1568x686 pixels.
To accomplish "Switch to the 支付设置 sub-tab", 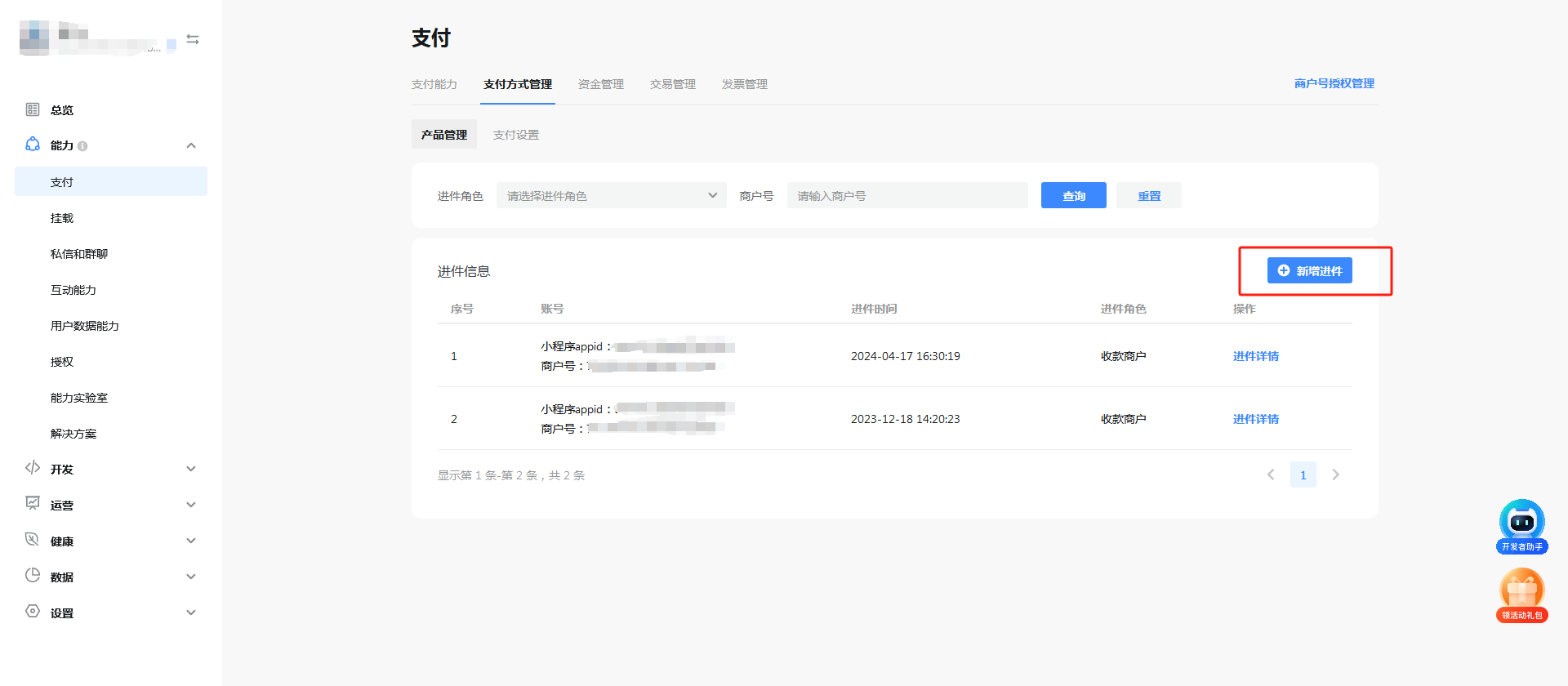I will [x=515, y=135].
